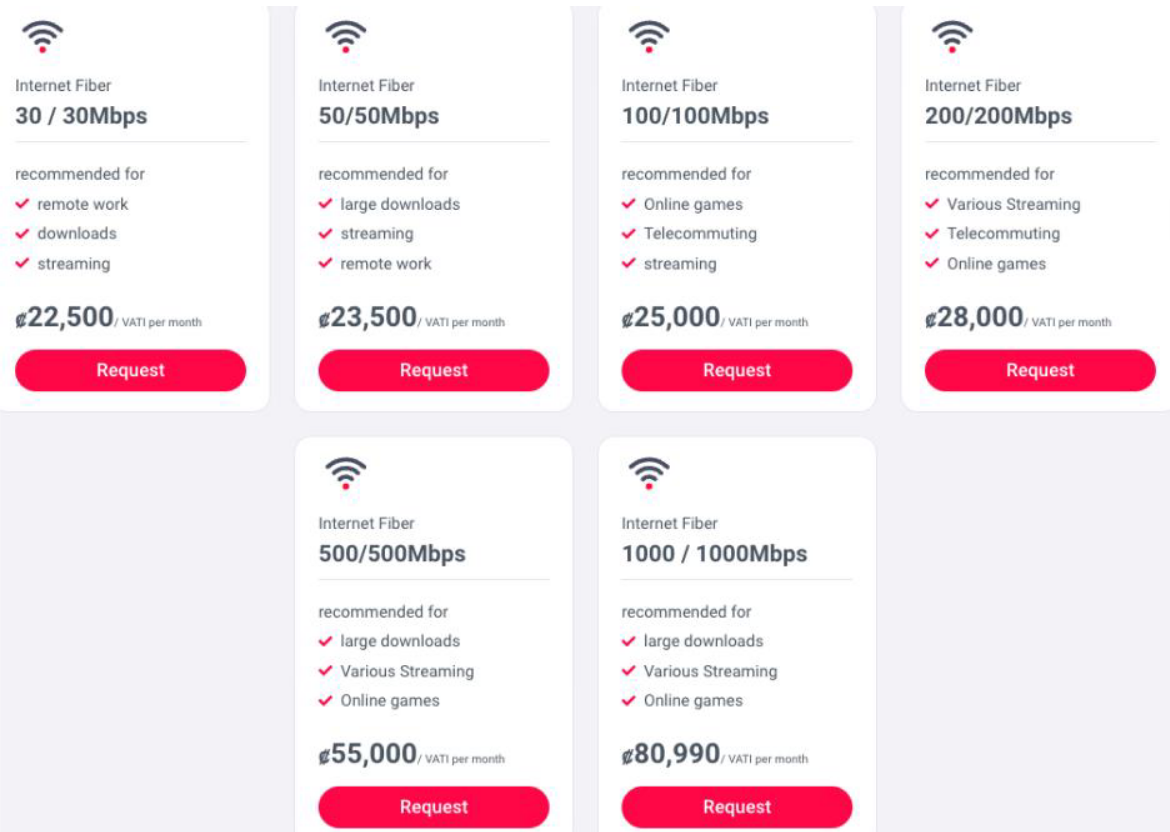Screen dimensions: 1170x832
Task: Click the 1000 / 1000Mbps plan heading
Action: point(714,553)
